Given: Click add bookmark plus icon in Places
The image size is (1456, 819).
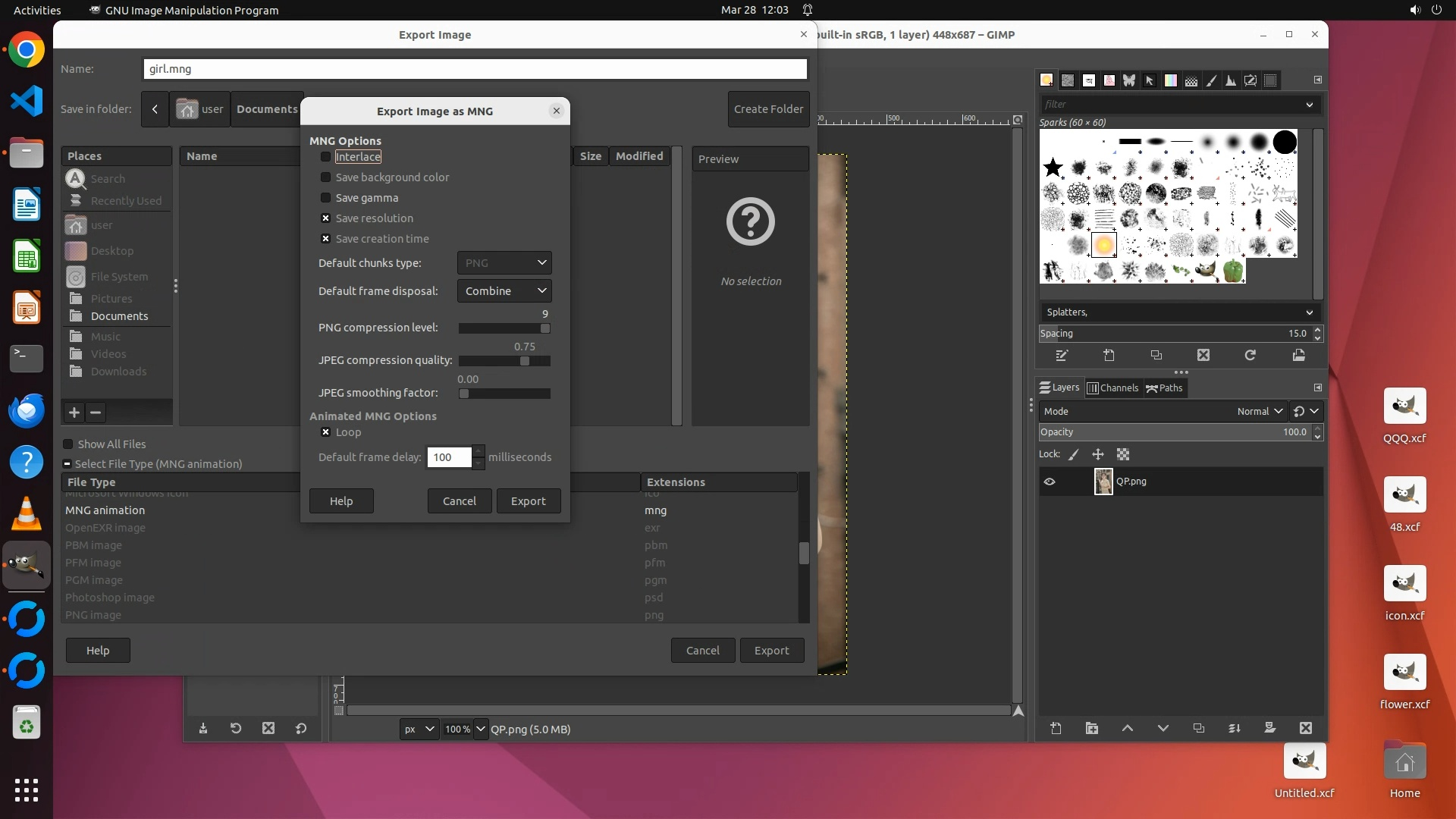Looking at the screenshot, I should pyautogui.click(x=74, y=413).
